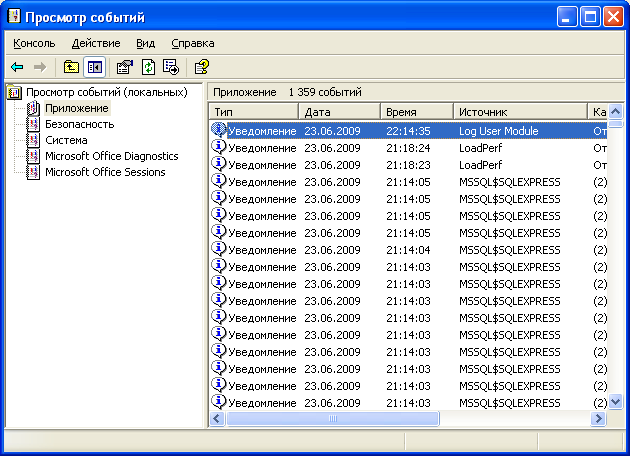630x456 pixels.
Task: Select the root Просмотр событий (локальных) node
Action: coord(106,92)
